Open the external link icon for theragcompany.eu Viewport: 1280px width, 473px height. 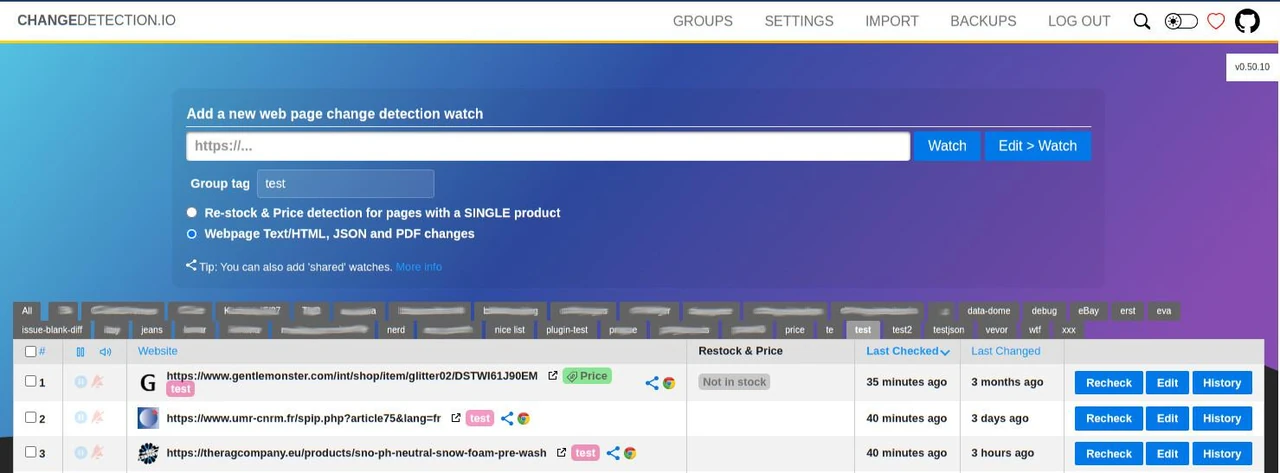click(561, 453)
